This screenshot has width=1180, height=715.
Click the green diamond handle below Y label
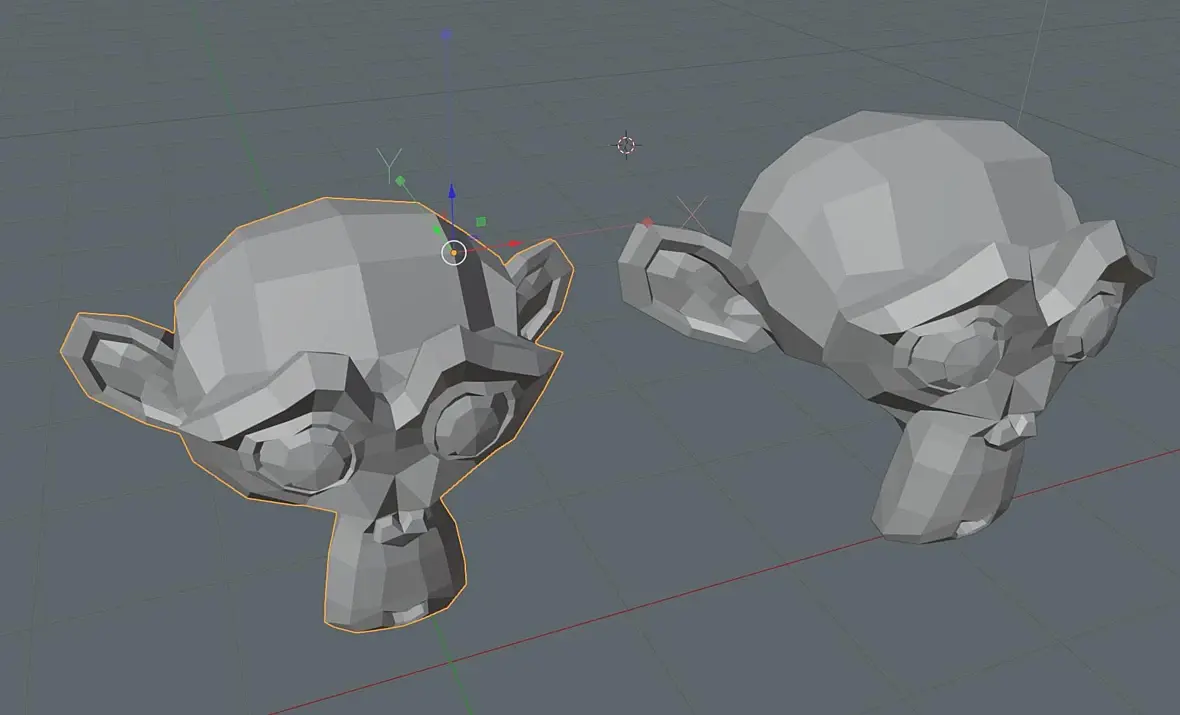point(400,181)
